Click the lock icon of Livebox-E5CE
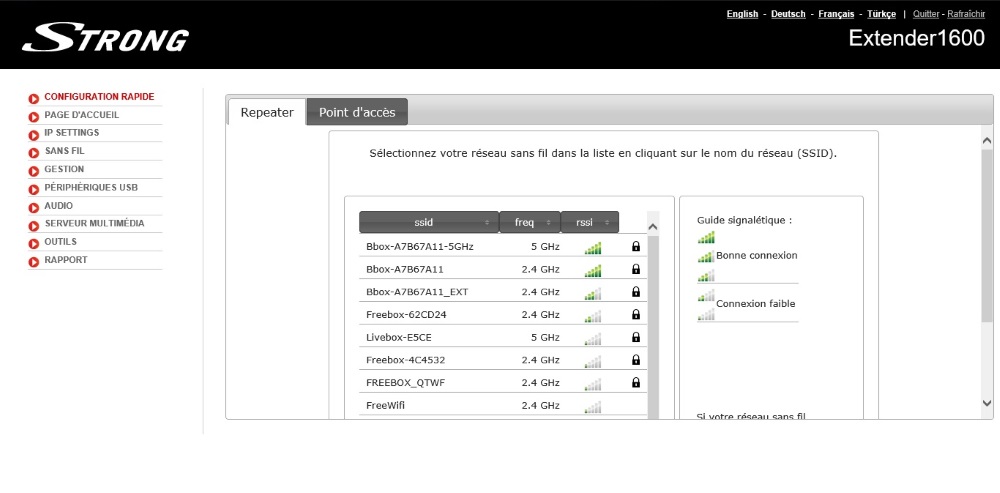The height and width of the screenshot is (493, 1000). (635, 337)
